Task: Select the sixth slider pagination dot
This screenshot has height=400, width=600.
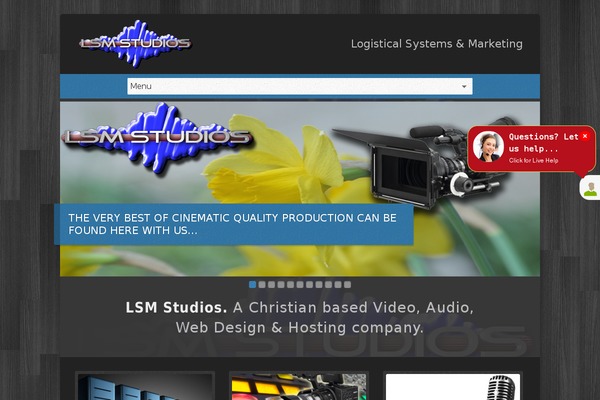Action: 300,284
